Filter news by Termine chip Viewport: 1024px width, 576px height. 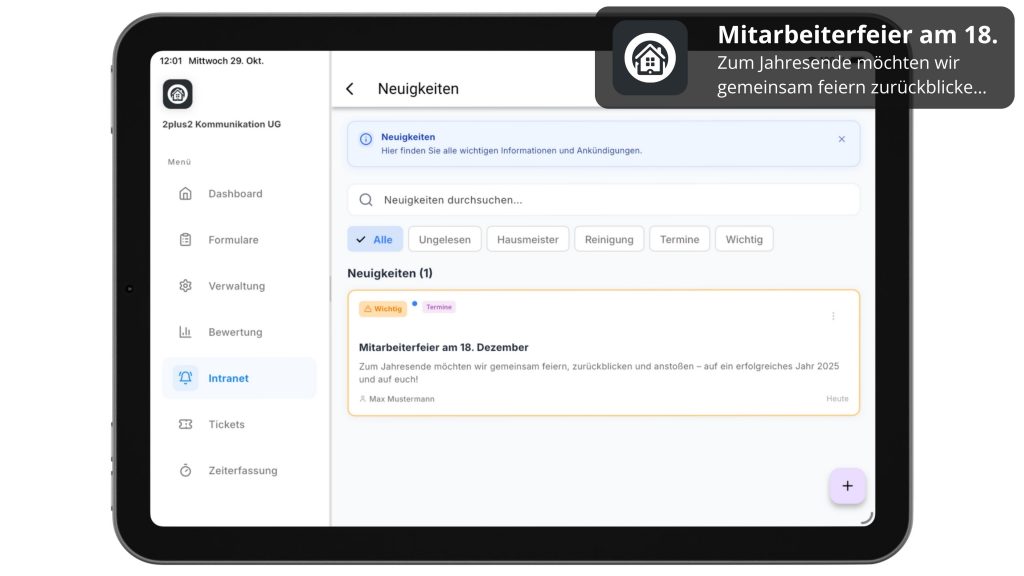point(680,240)
